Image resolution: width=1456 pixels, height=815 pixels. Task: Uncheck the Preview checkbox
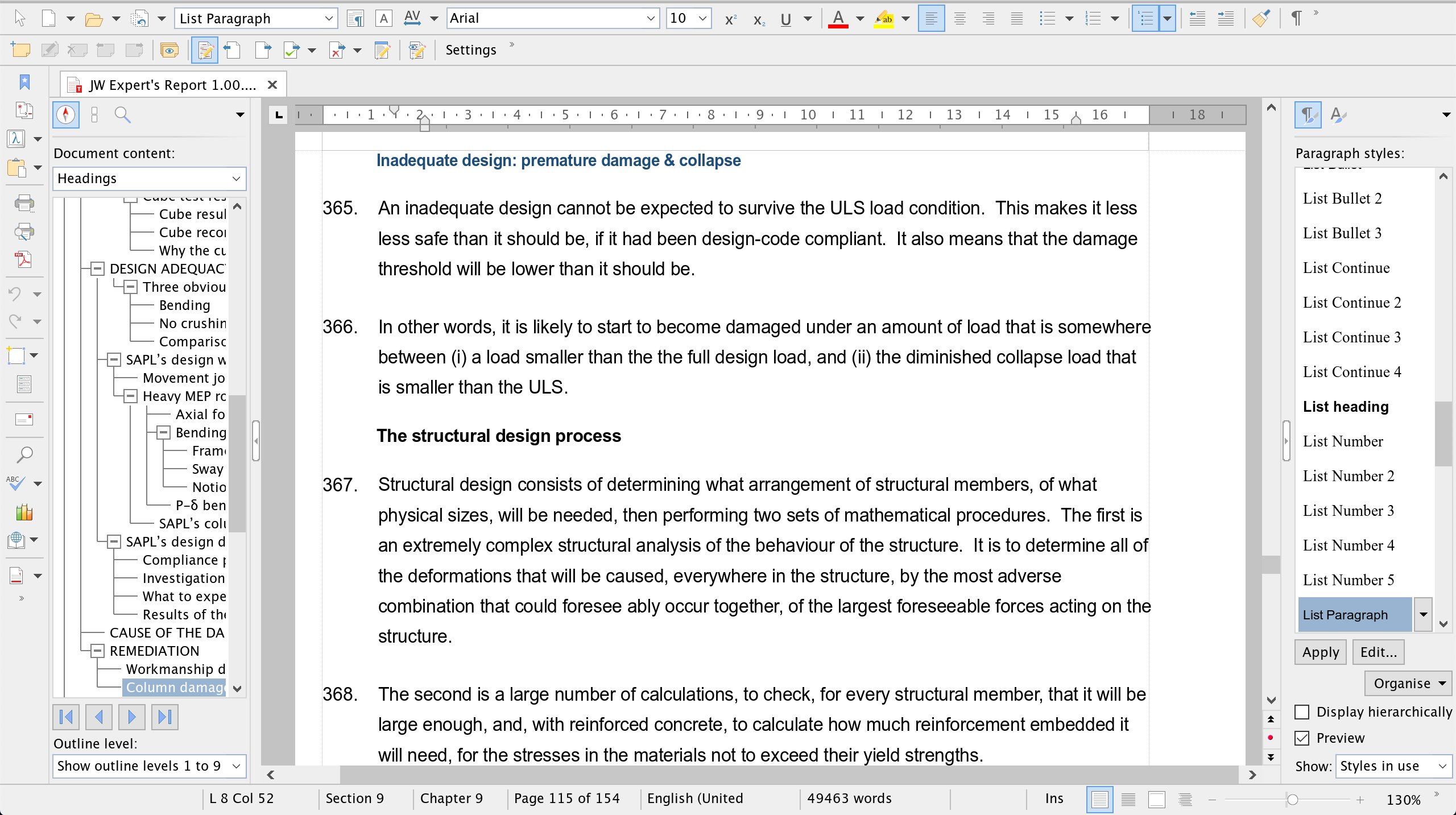pos(1302,738)
